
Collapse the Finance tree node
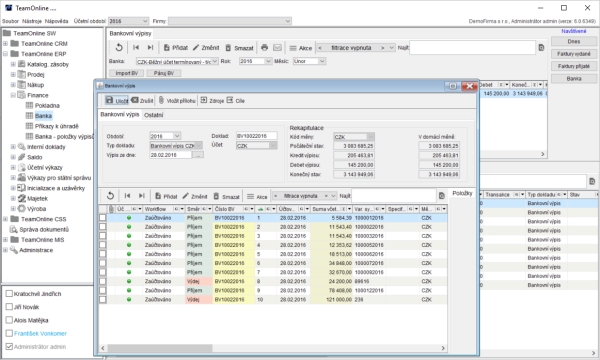pos(13,95)
